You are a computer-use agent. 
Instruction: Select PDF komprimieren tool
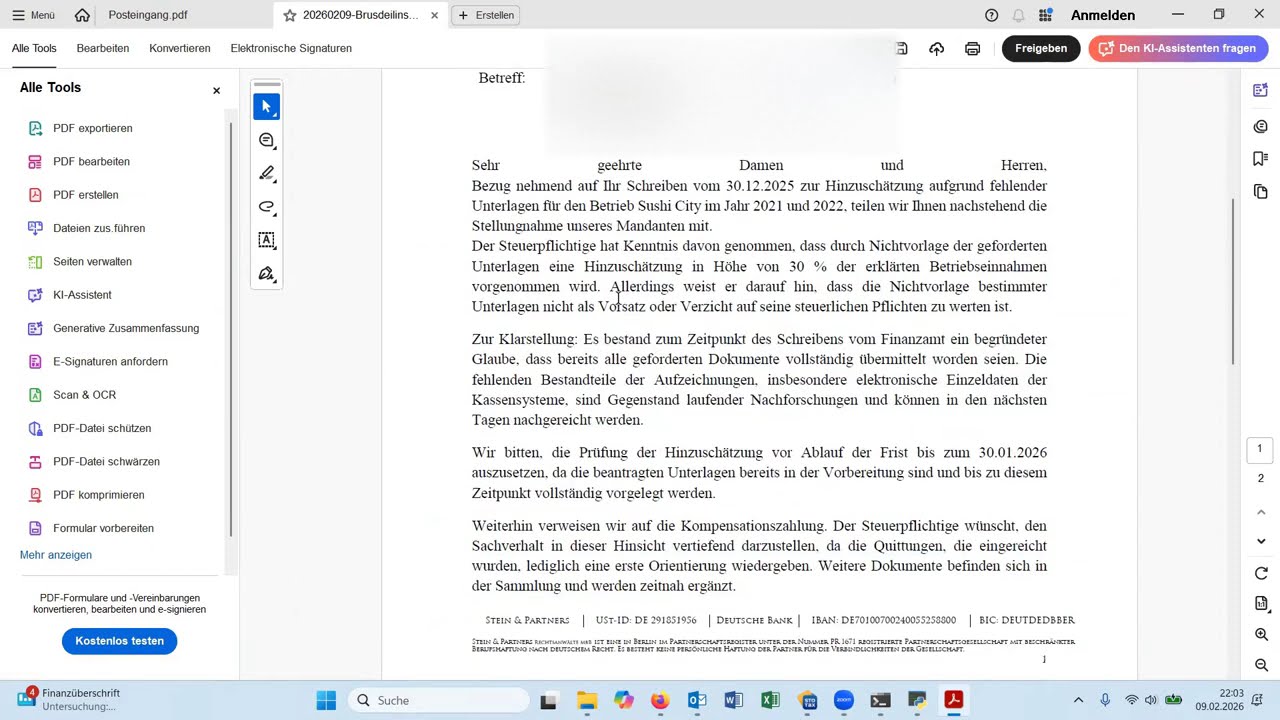98,495
